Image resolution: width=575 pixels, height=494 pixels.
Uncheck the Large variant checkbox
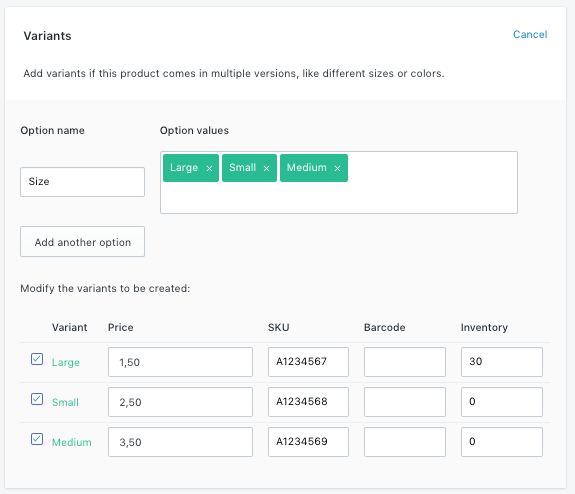click(37, 359)
